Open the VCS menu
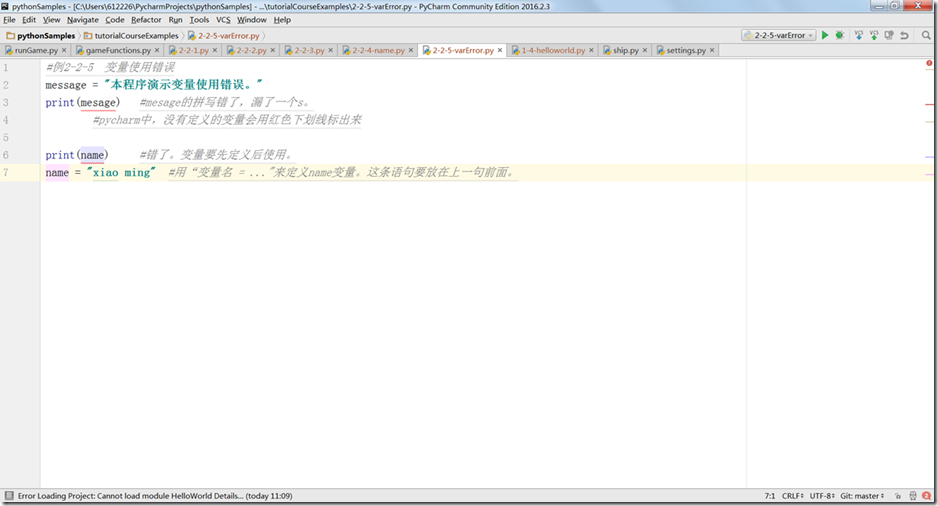Image resolution: width=938 pixels, height=506 pixels. [223, 20]
